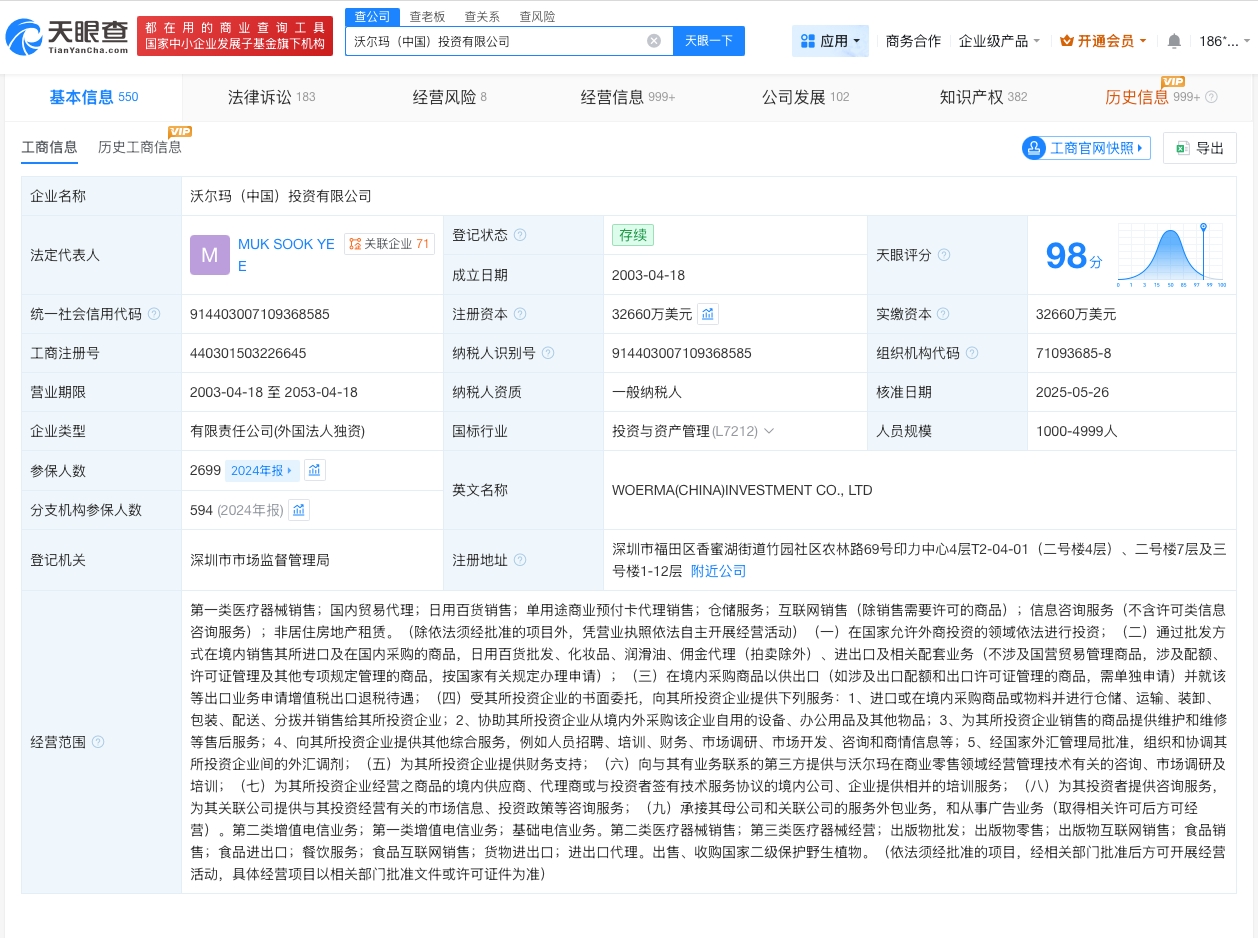Click 深圳市市场监督管理局 registration authority
Screen dimensions: 1258x938
tap(259, 560)
